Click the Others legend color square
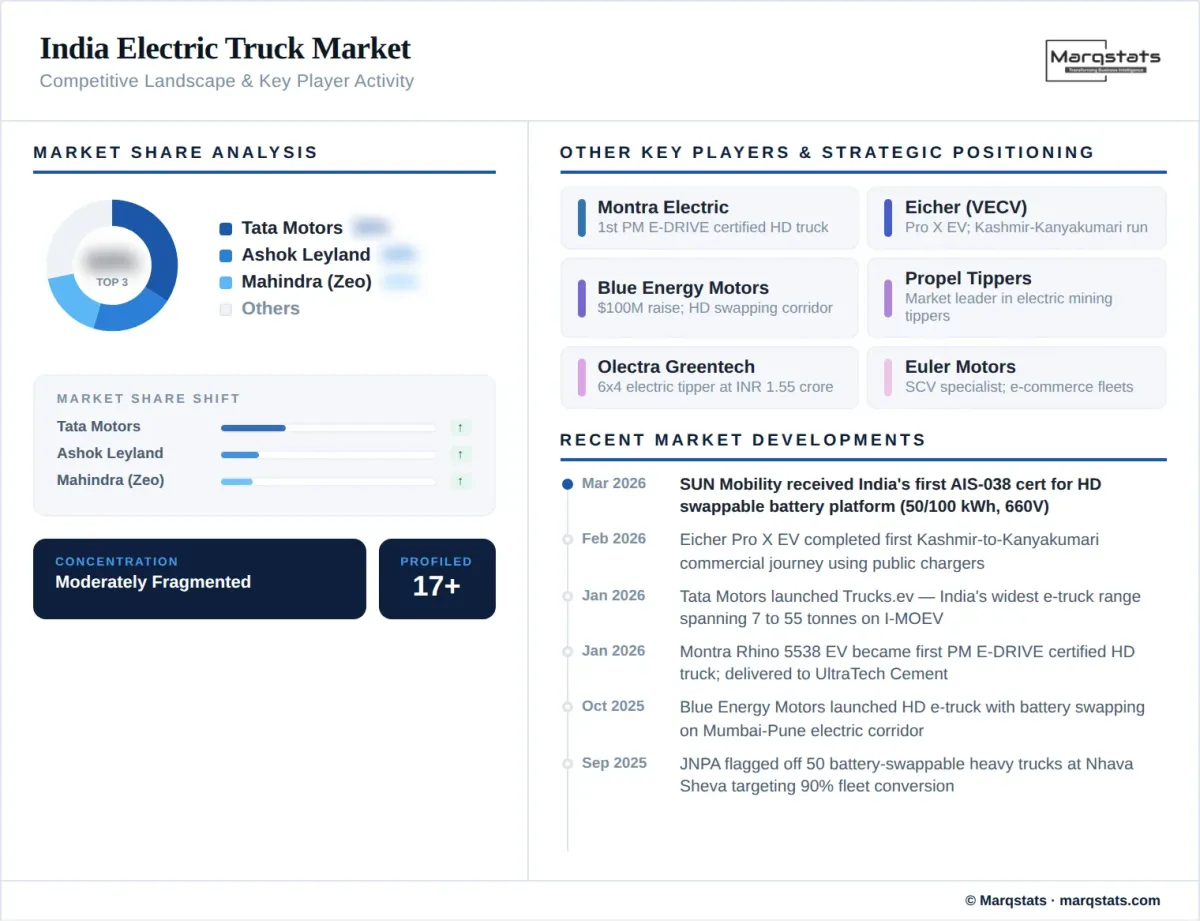The height and width of the screenshot is (921, 1200). click(225, 309)
